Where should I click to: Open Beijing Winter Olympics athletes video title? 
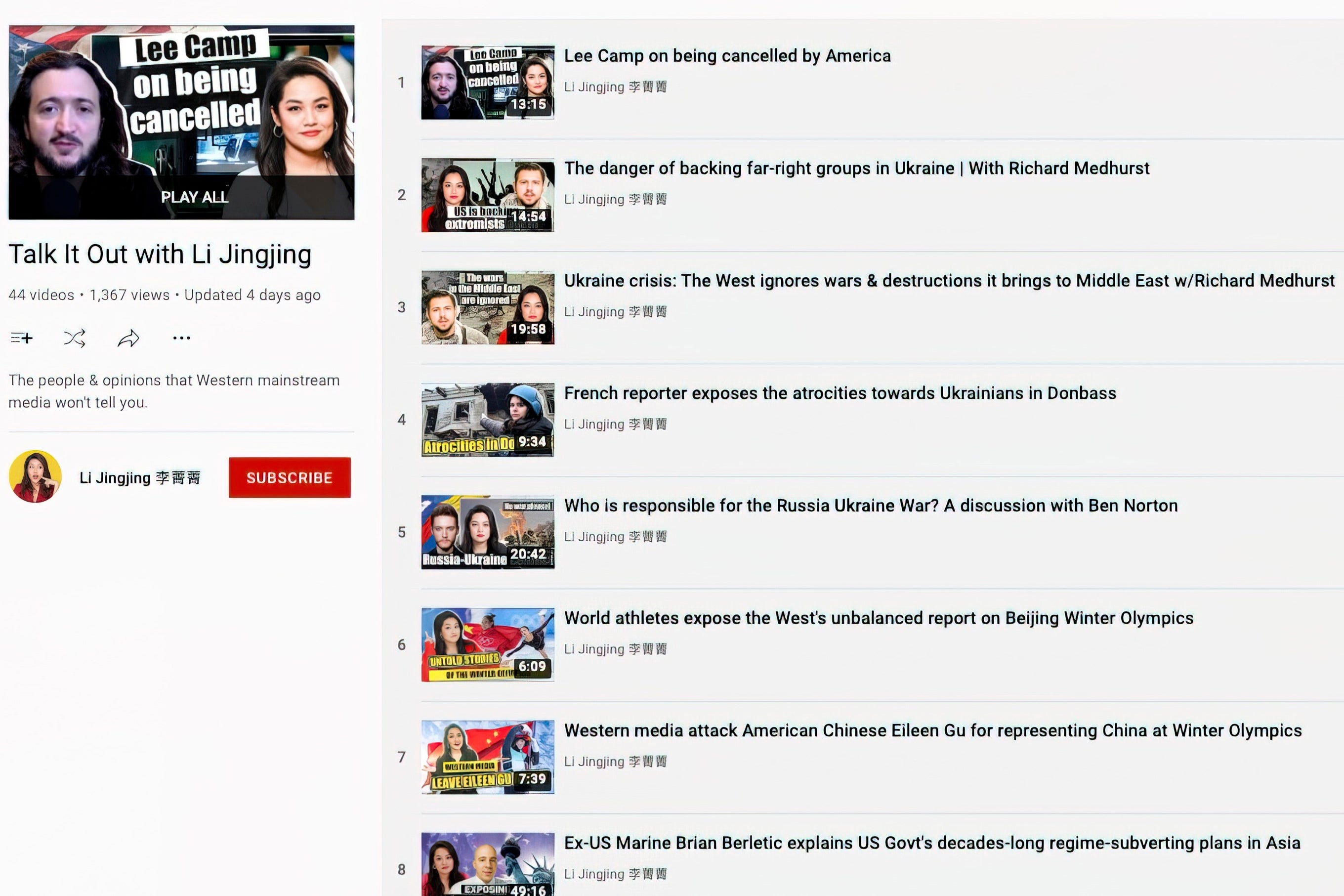pyautogui.click(x=879, y=618)
